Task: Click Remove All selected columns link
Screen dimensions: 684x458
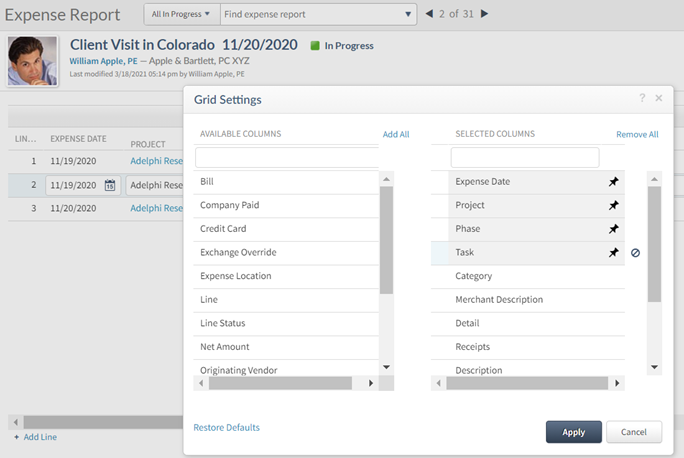Action: (x=637, y=134)
